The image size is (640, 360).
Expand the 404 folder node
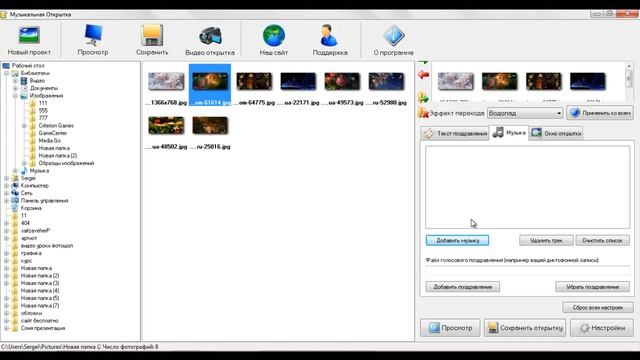[x=7, y=223]
